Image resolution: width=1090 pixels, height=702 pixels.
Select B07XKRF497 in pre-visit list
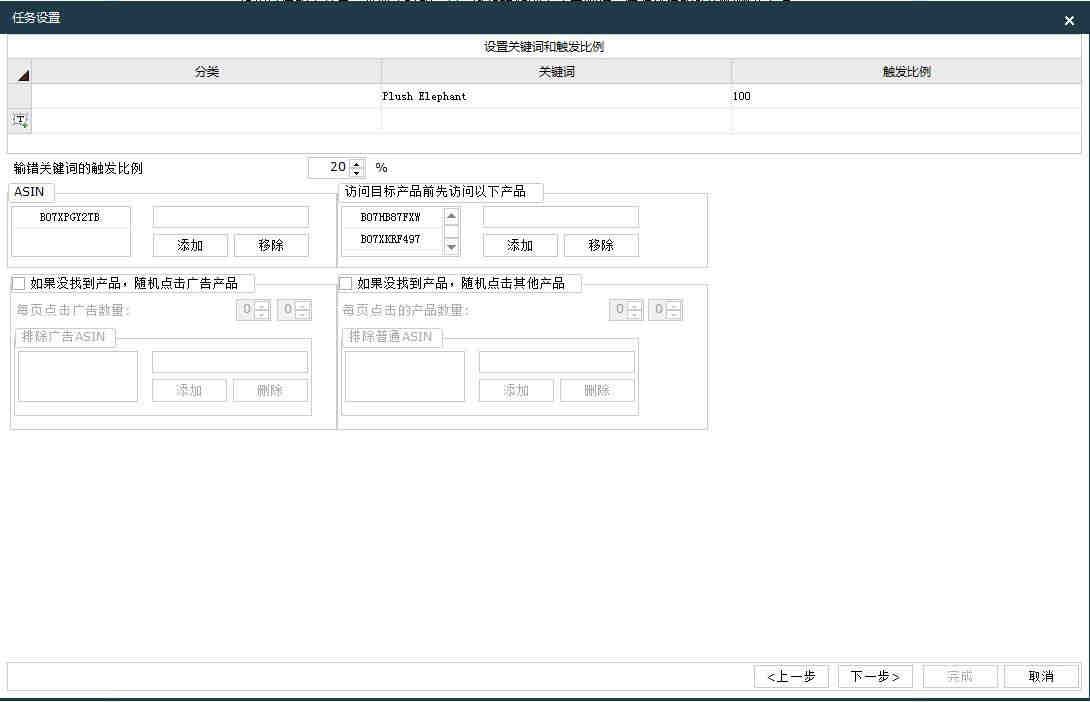[x=391, y=239]
